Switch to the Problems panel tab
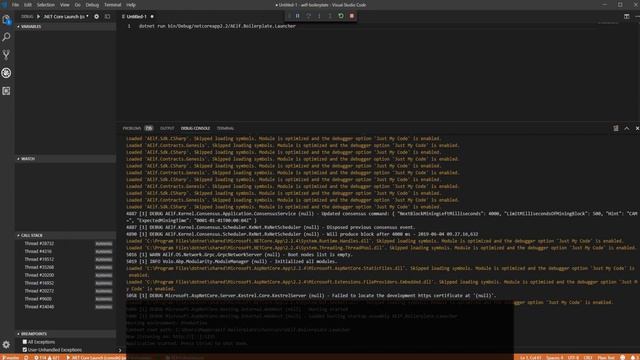 point(132,128)
